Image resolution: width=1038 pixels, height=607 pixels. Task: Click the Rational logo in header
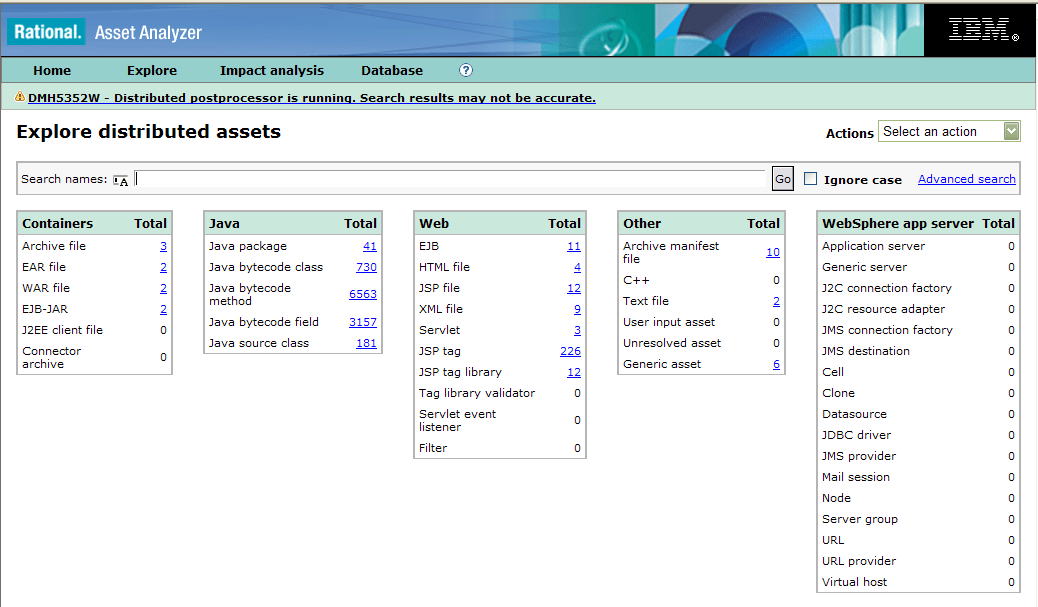pyautogui.click(x=47, y=32)
